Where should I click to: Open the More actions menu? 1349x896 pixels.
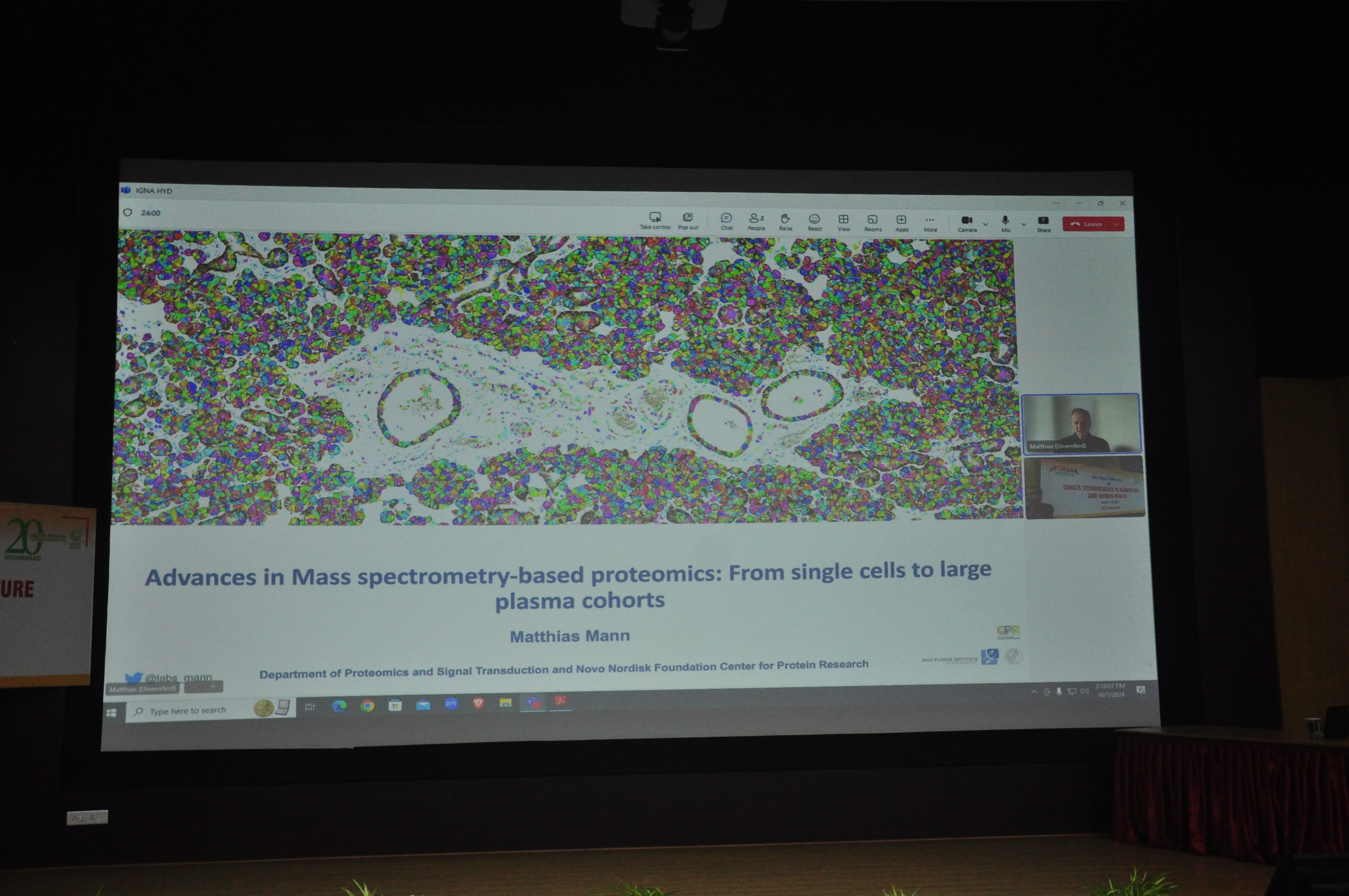pos(930,222)
